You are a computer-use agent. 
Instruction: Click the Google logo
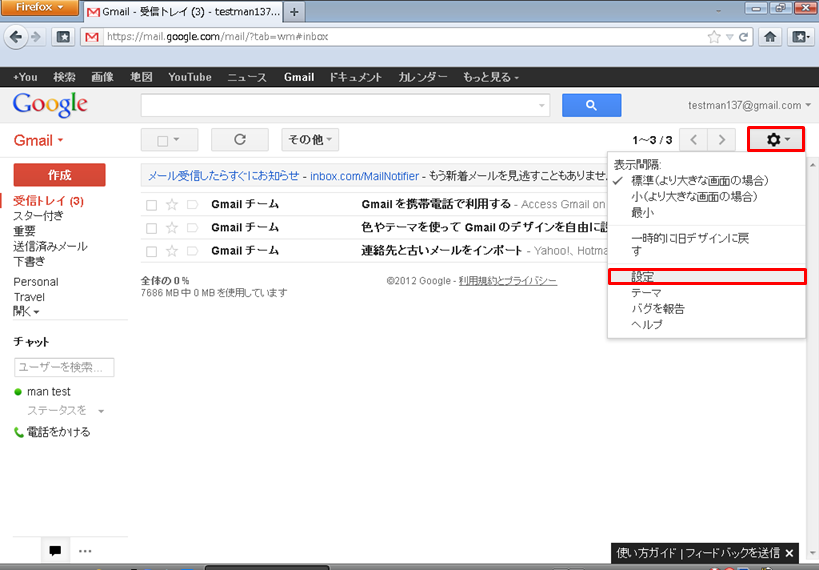pyautogui.click(x=50, y=105)
